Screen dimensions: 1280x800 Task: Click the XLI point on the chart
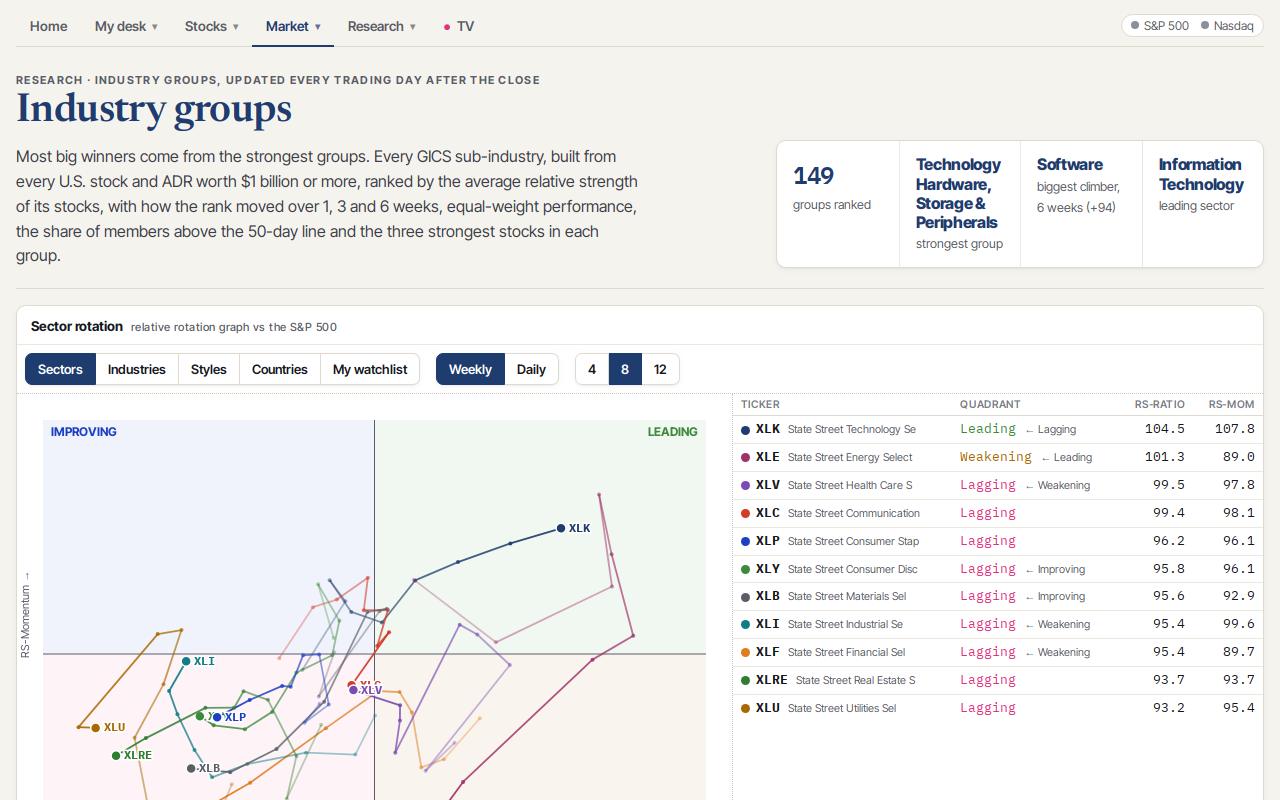click(186, 661)
